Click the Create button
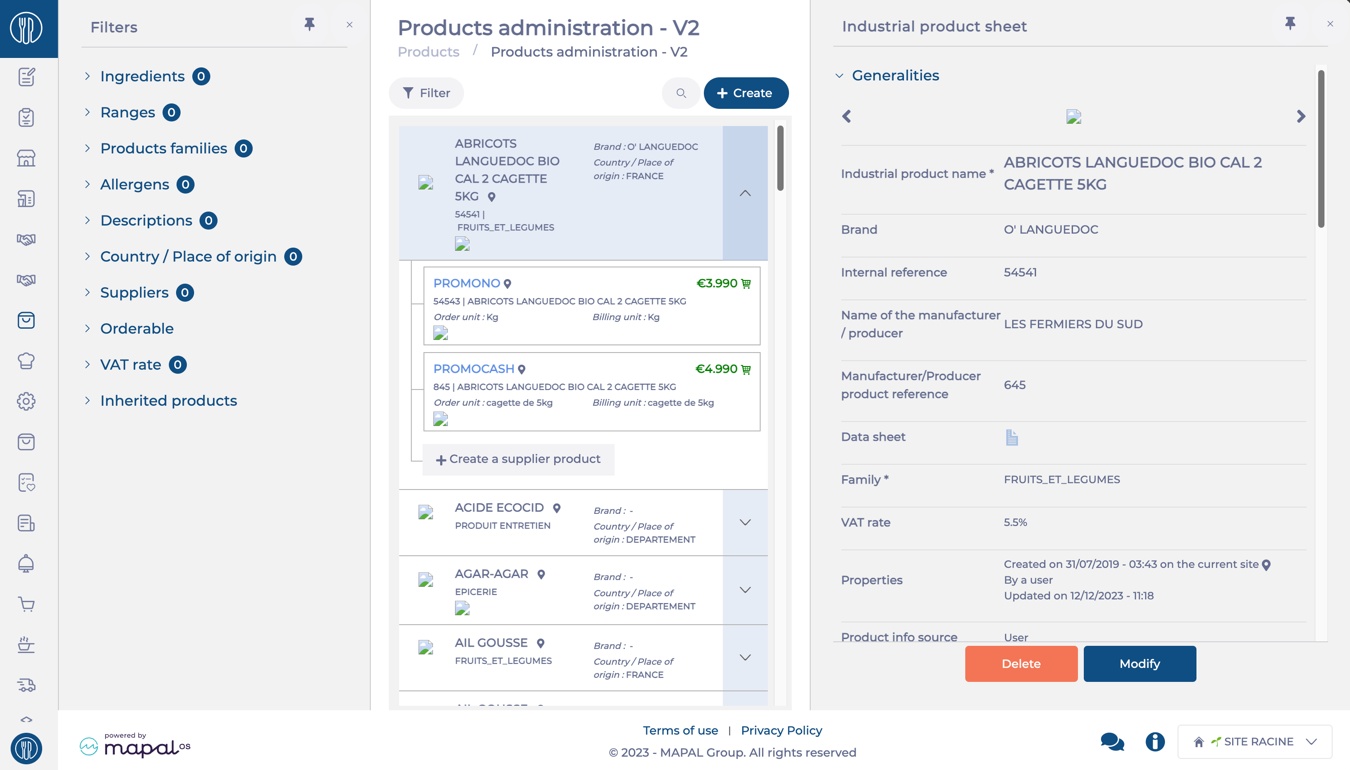This screenshot has width=1350, height=770. click(746, 93)
